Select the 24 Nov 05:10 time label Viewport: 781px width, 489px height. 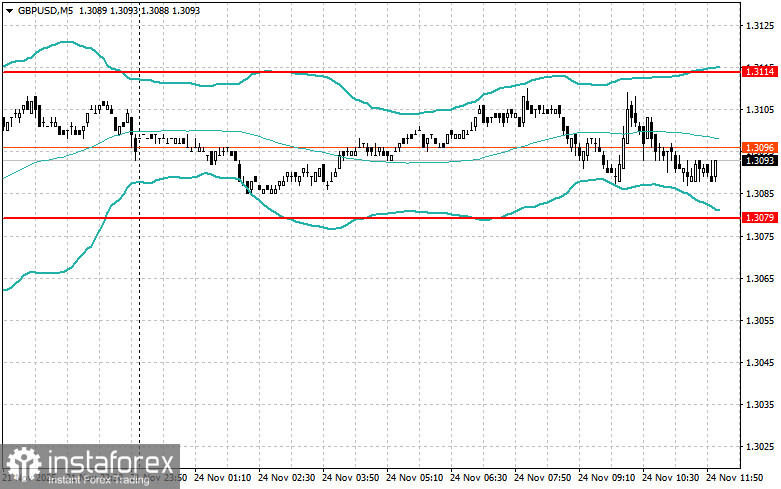coord(414,478)
